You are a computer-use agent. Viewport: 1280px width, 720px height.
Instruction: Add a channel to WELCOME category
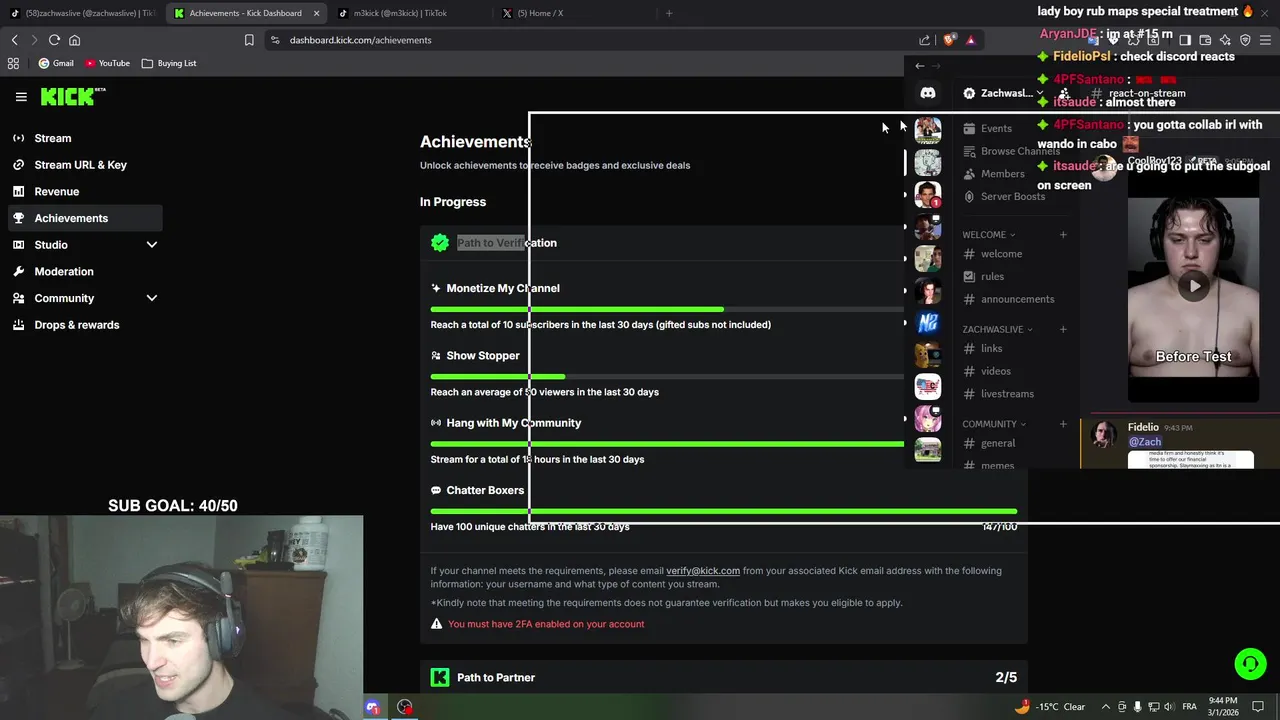(1063, 235)
